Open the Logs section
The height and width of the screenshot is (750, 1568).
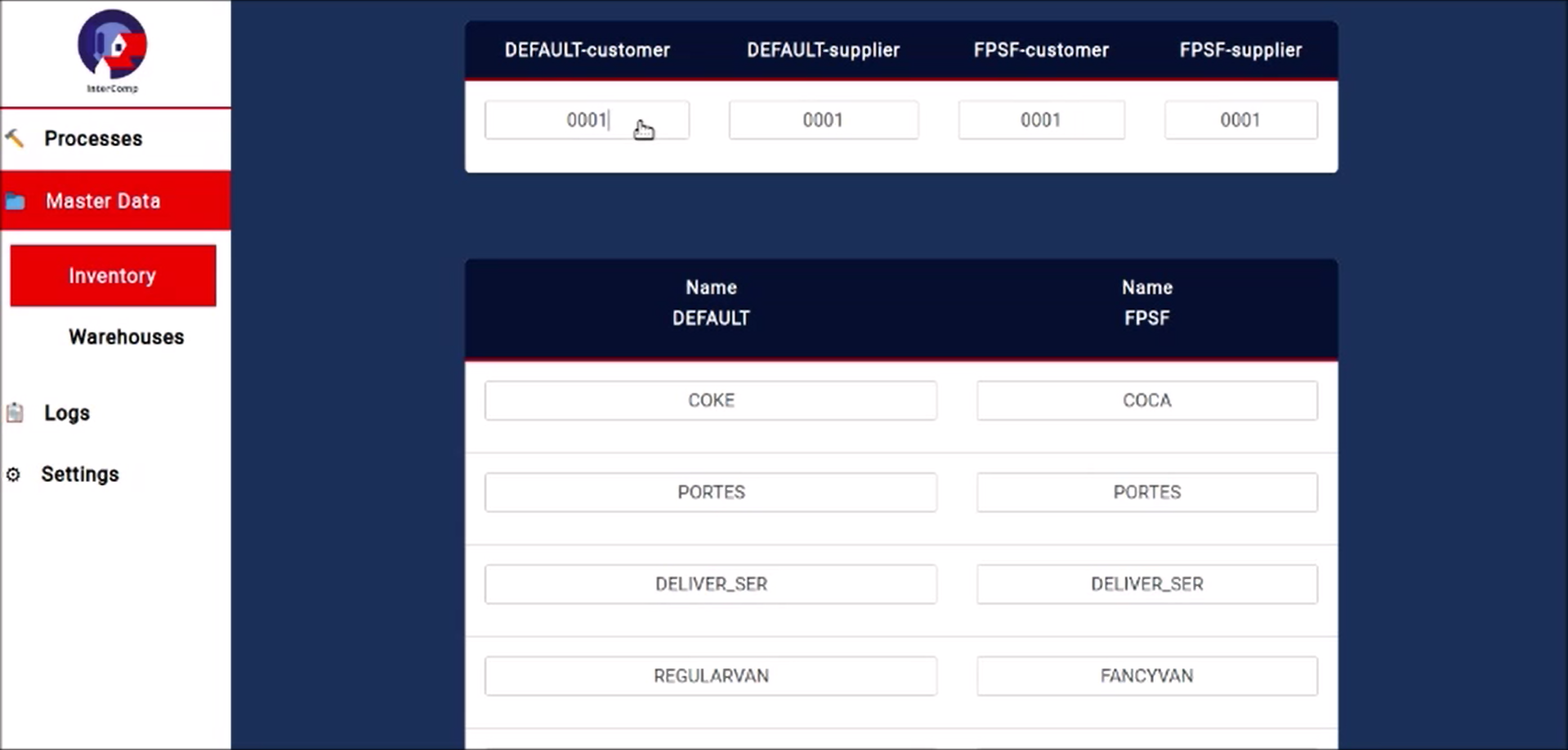(67, 413)
